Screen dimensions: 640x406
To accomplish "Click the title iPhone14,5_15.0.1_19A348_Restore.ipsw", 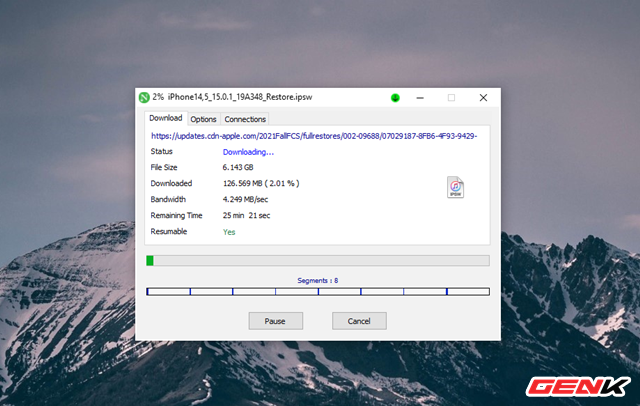I will pos(240,97).
